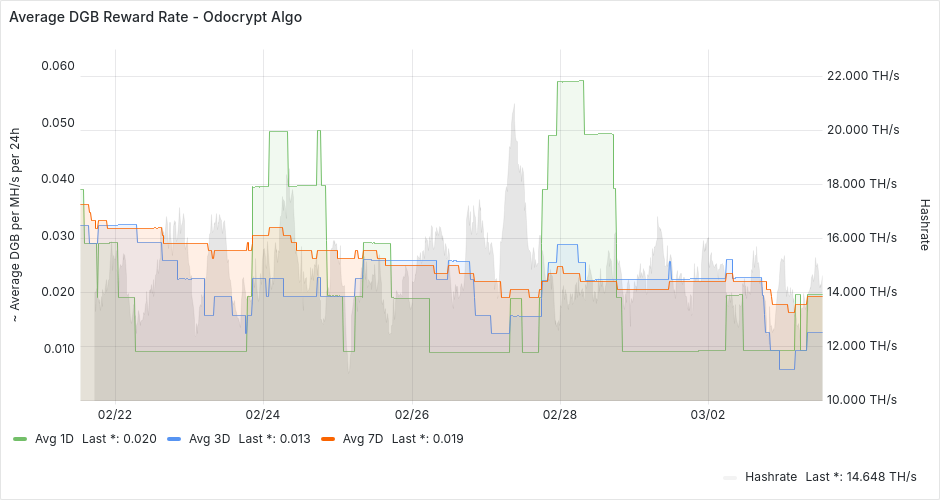
Task: Click the 'Average DGB per MH/s per 24h' axis title
Action: (15, 224)
